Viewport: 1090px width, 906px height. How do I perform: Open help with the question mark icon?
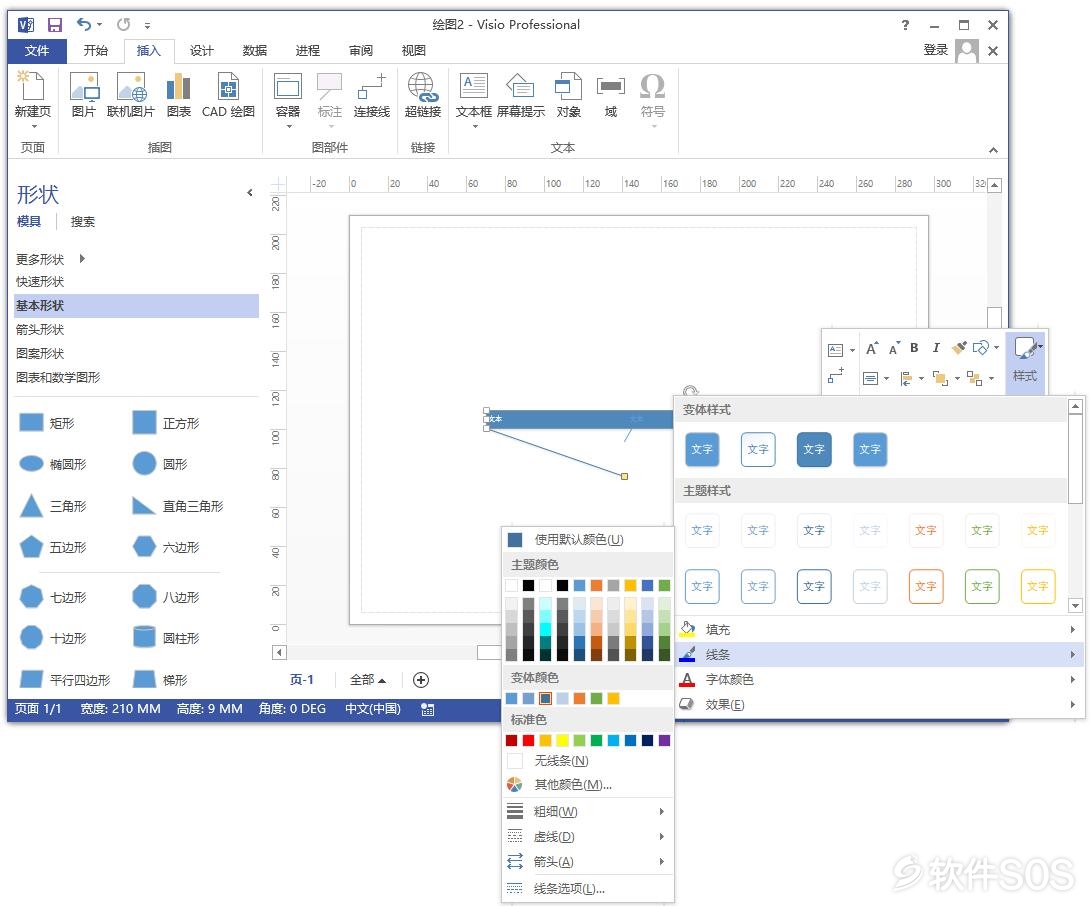coord(905,25)
